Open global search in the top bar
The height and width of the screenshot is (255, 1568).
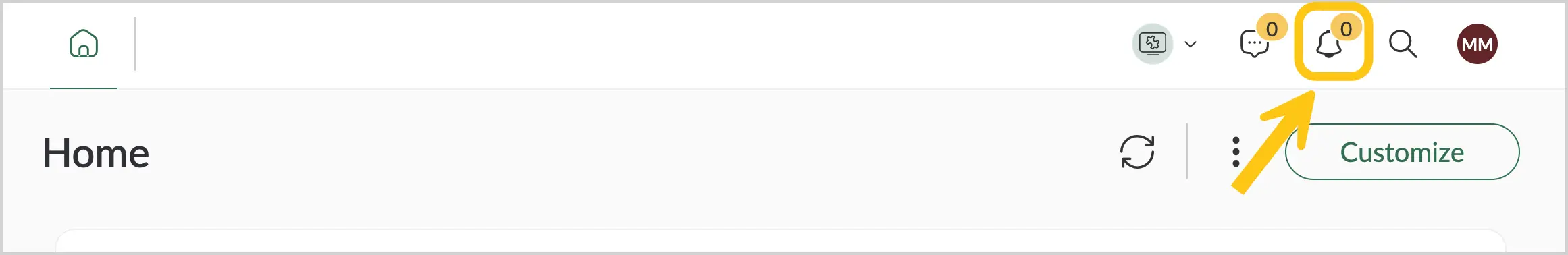[1403, 45]
